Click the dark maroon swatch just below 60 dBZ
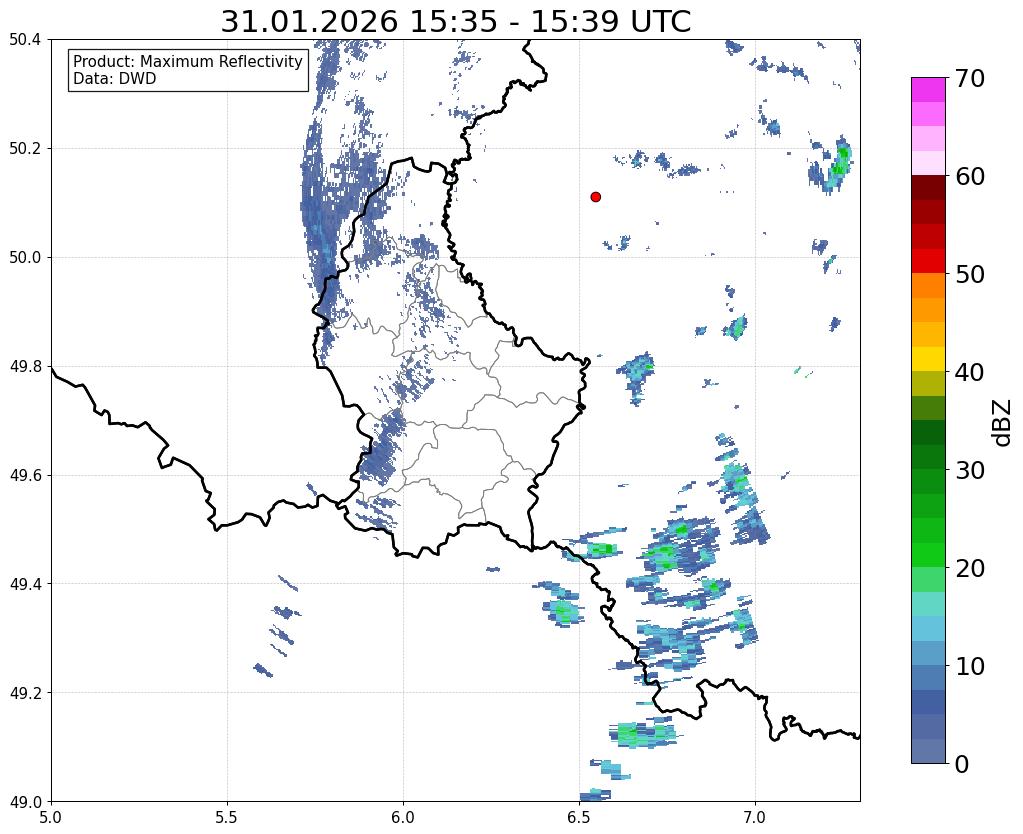Viewport: 1023px width, 834px height. [x=928, y=188]
